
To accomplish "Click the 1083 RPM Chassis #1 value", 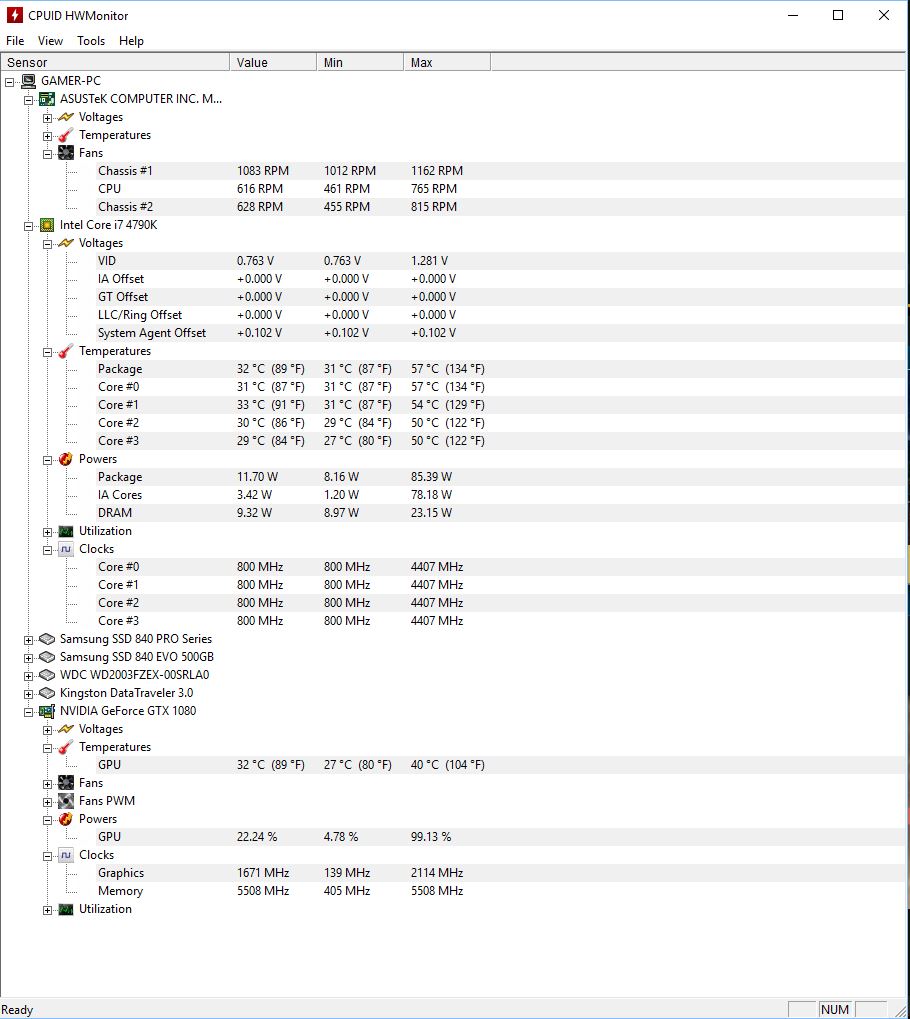I will pos(263,171).
